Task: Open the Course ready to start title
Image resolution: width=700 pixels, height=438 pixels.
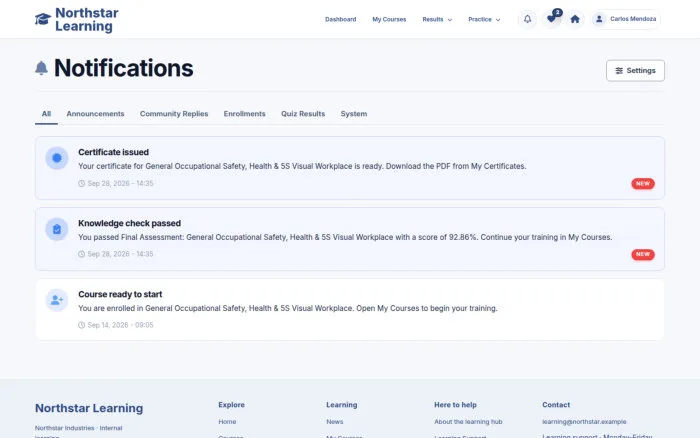Action: [120, 294]
